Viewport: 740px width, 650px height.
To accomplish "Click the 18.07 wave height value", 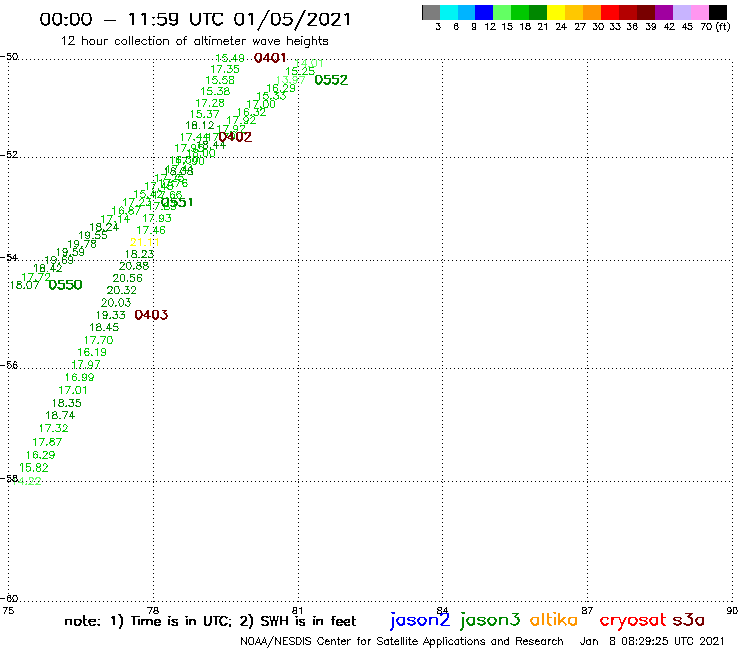I will point(25,285).
